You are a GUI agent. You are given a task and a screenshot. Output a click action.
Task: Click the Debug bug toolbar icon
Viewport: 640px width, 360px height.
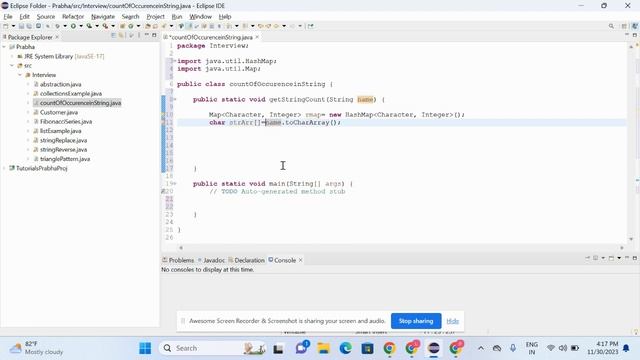tap(58, 26)
